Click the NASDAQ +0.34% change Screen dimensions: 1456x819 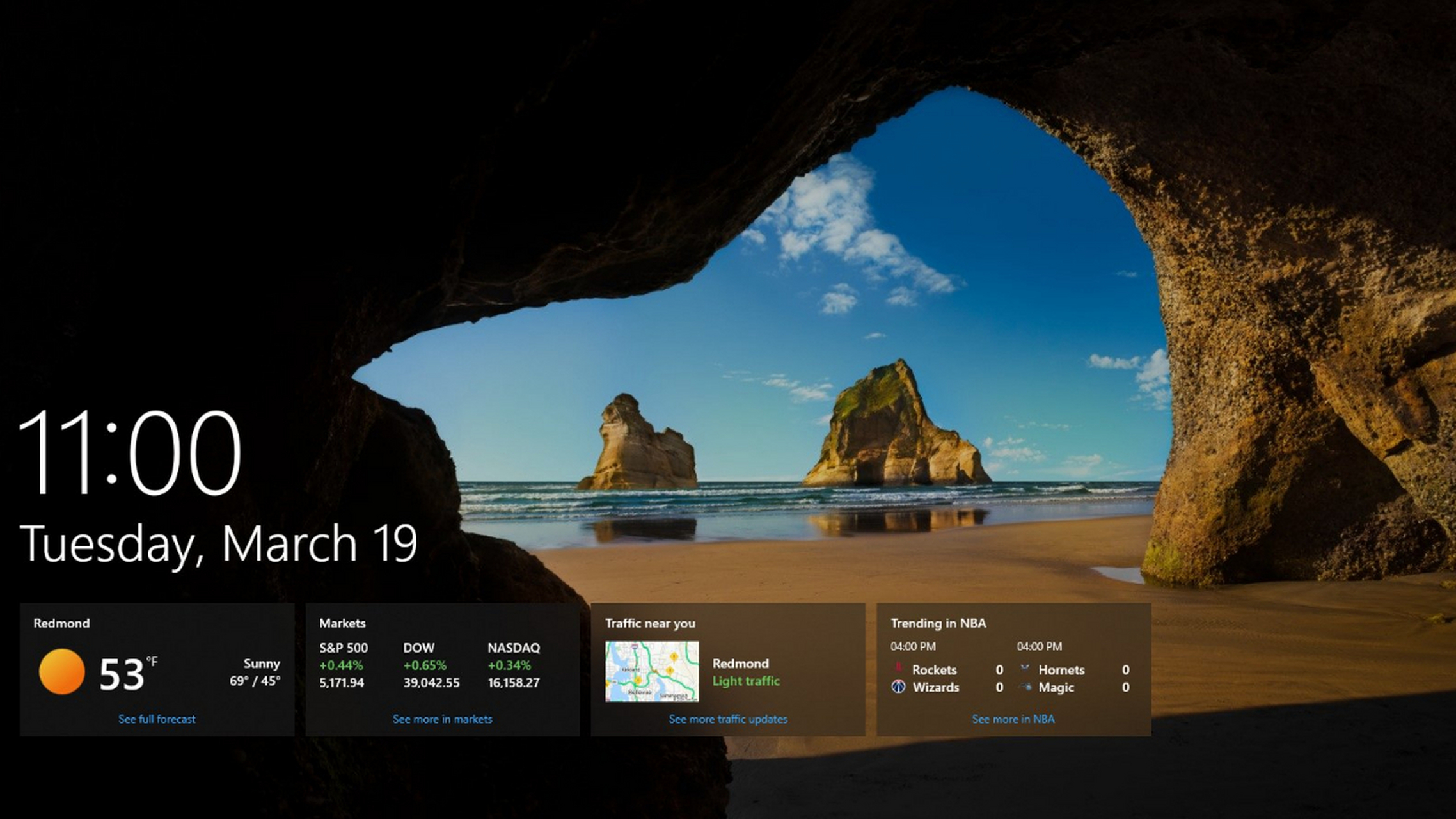click(509, 665)
